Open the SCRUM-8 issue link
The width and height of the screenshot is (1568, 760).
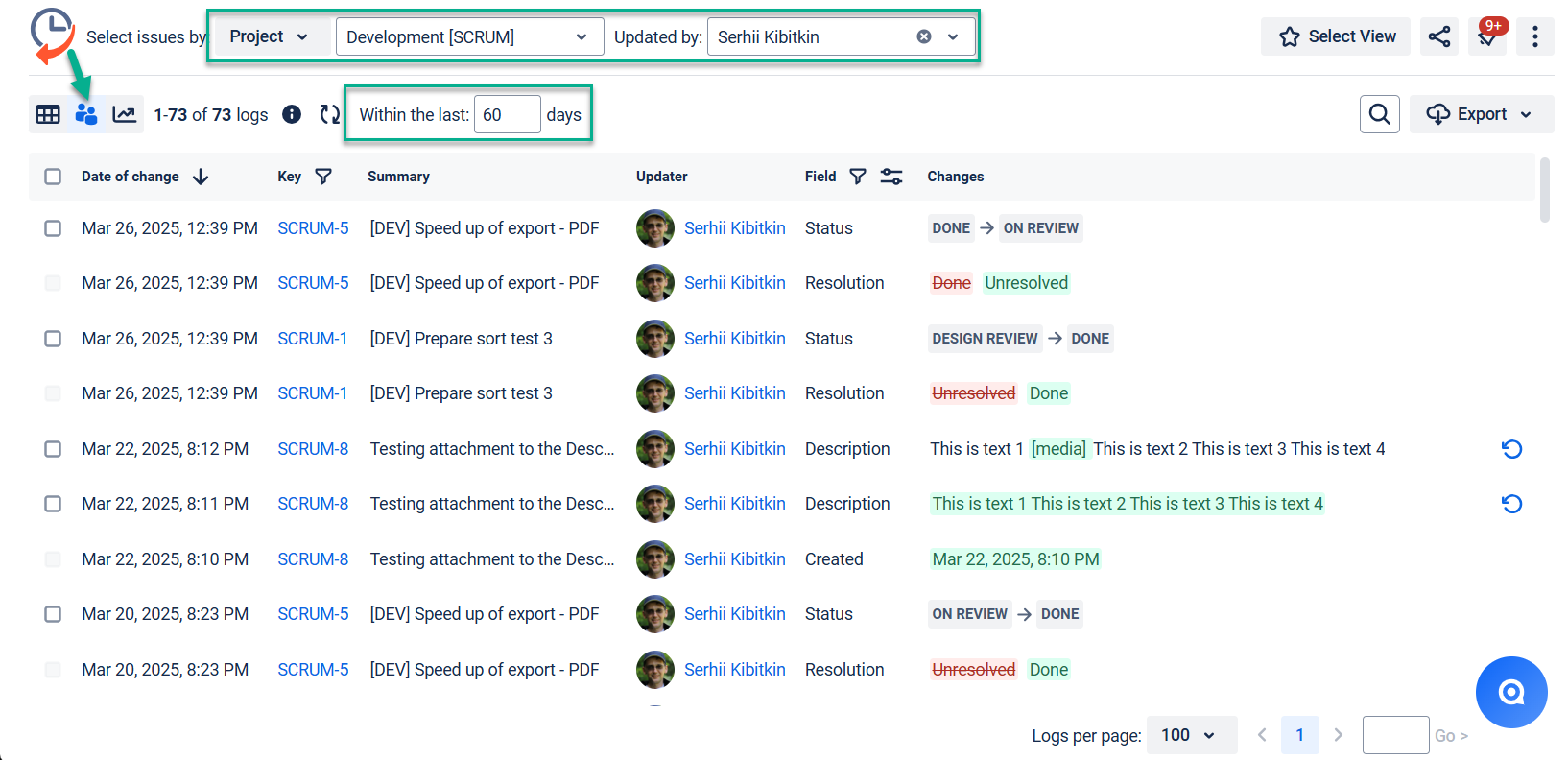click(313, 449)
